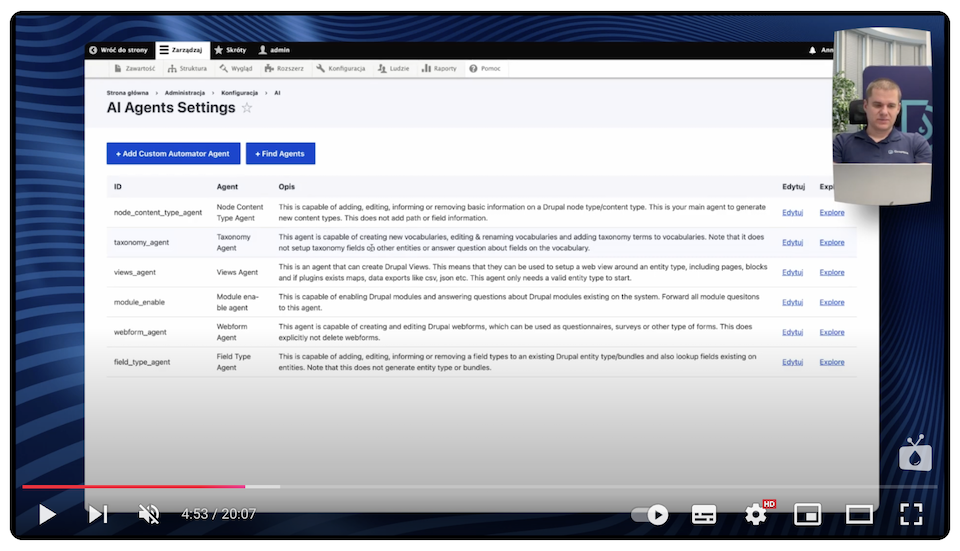This screenshot has width=960, height=551.
Task: Click AI Agents Settings page title
Action: pyautogui.click(x=171, y=108)
